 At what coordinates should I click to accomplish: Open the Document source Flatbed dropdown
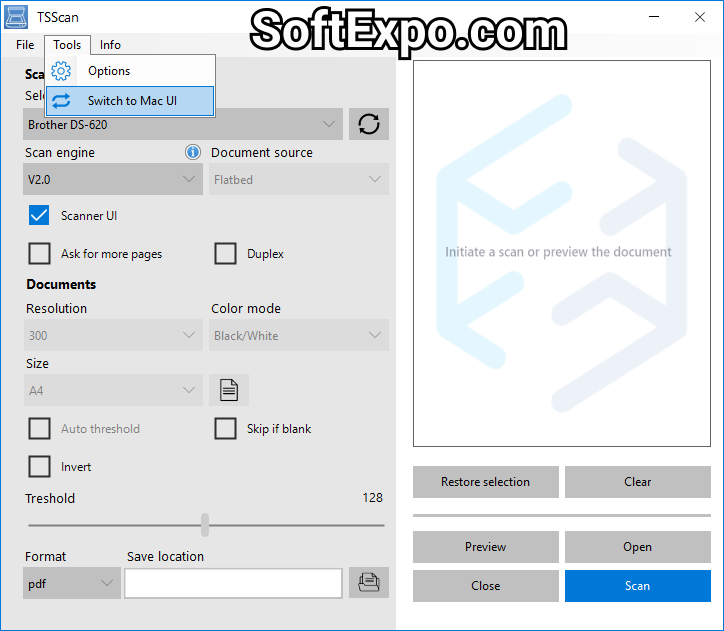point(299,179)
